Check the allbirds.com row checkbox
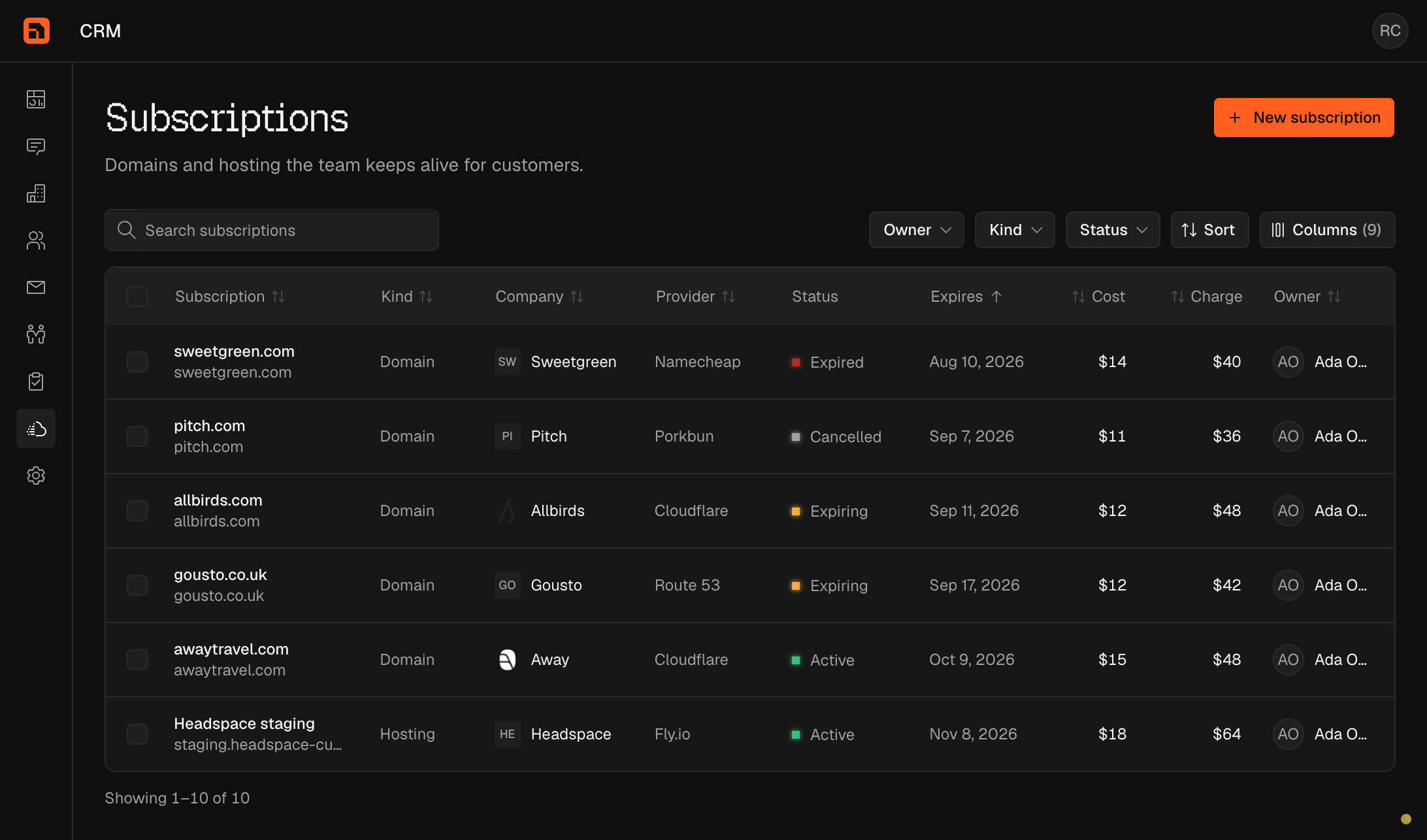 coord(137,511)
